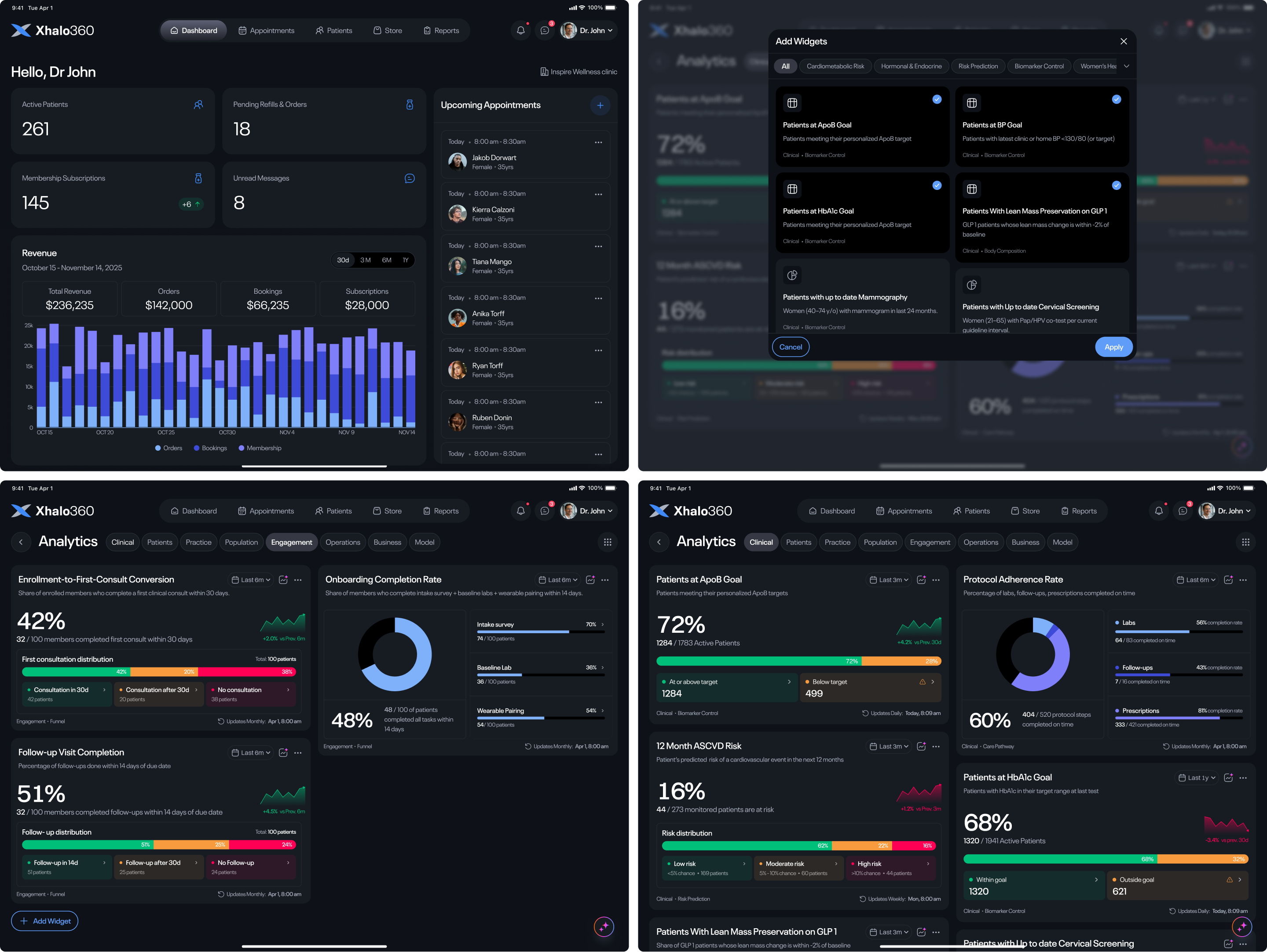
Task: Open messages icon on Clinical analytics screen header
Action: click(x=1182, y=511)
